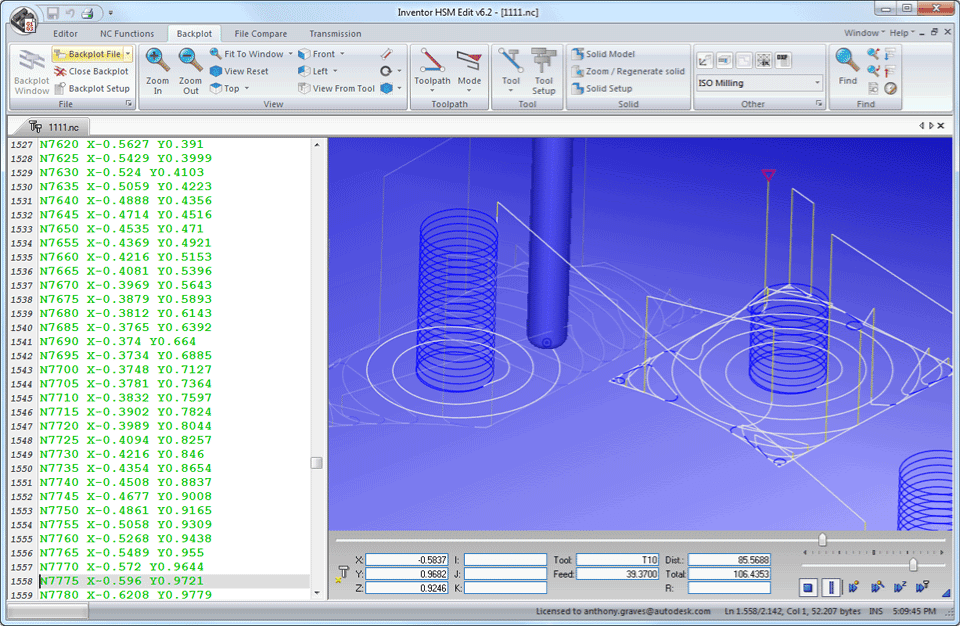Click the Save icon in quick access toolbar
Screen dimensions: 960x626
pos(53,13)
